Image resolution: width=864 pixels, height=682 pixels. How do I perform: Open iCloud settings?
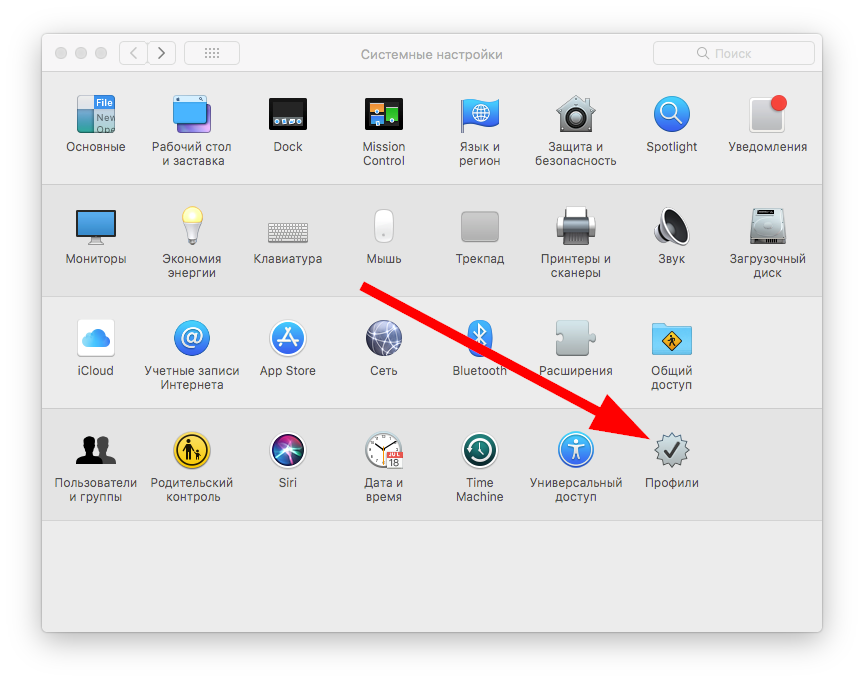96,339
